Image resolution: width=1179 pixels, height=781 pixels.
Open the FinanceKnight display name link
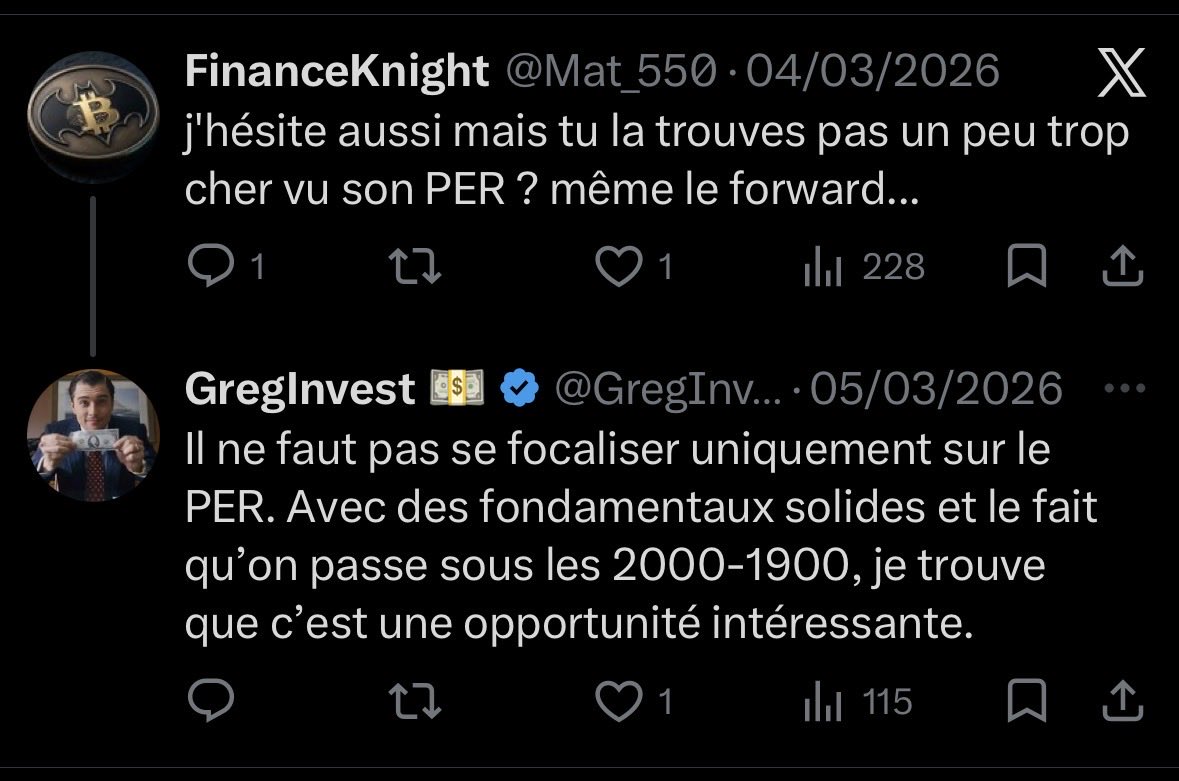(337, 71)
